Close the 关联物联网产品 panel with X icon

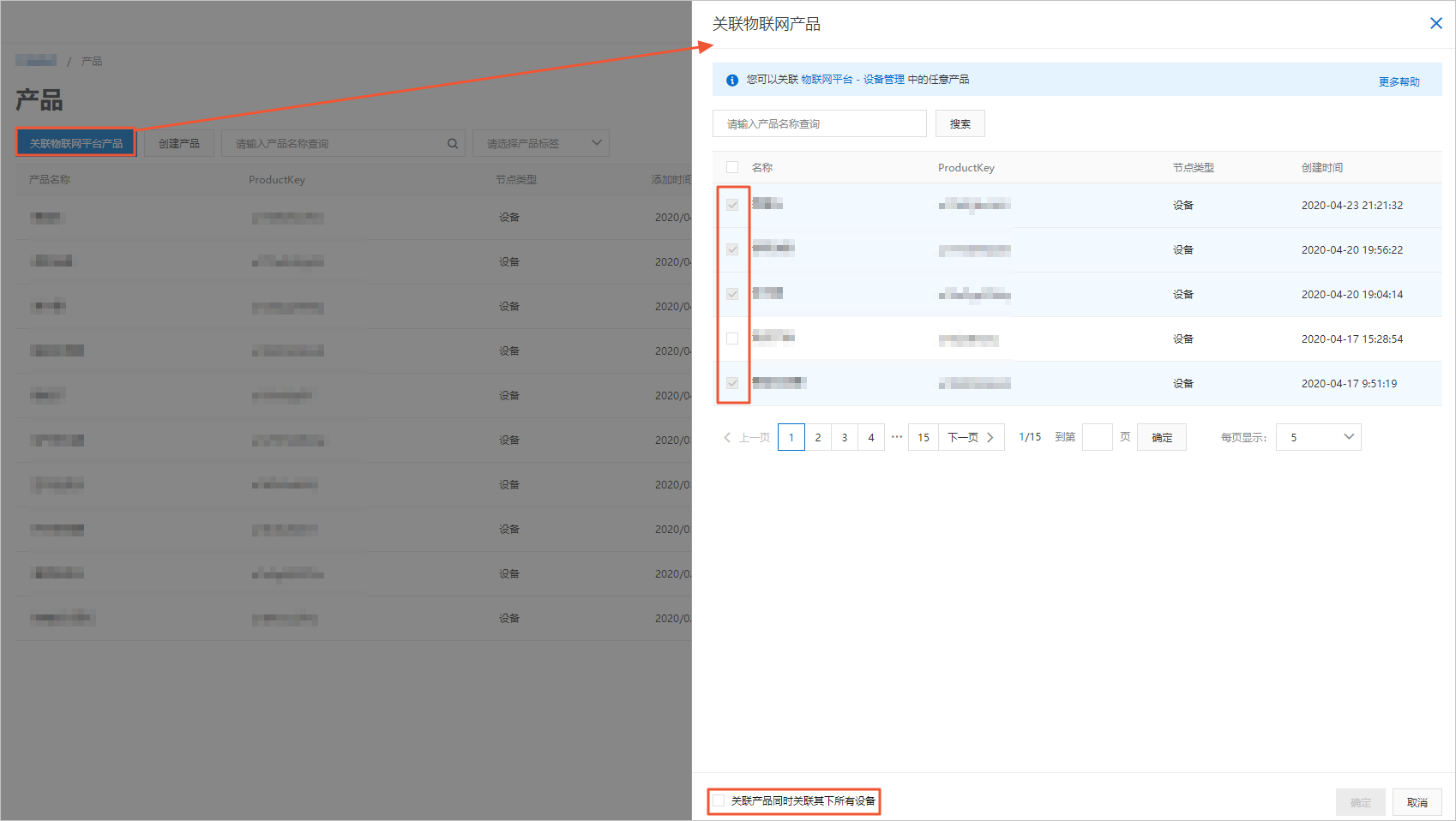pos(1436,23)
